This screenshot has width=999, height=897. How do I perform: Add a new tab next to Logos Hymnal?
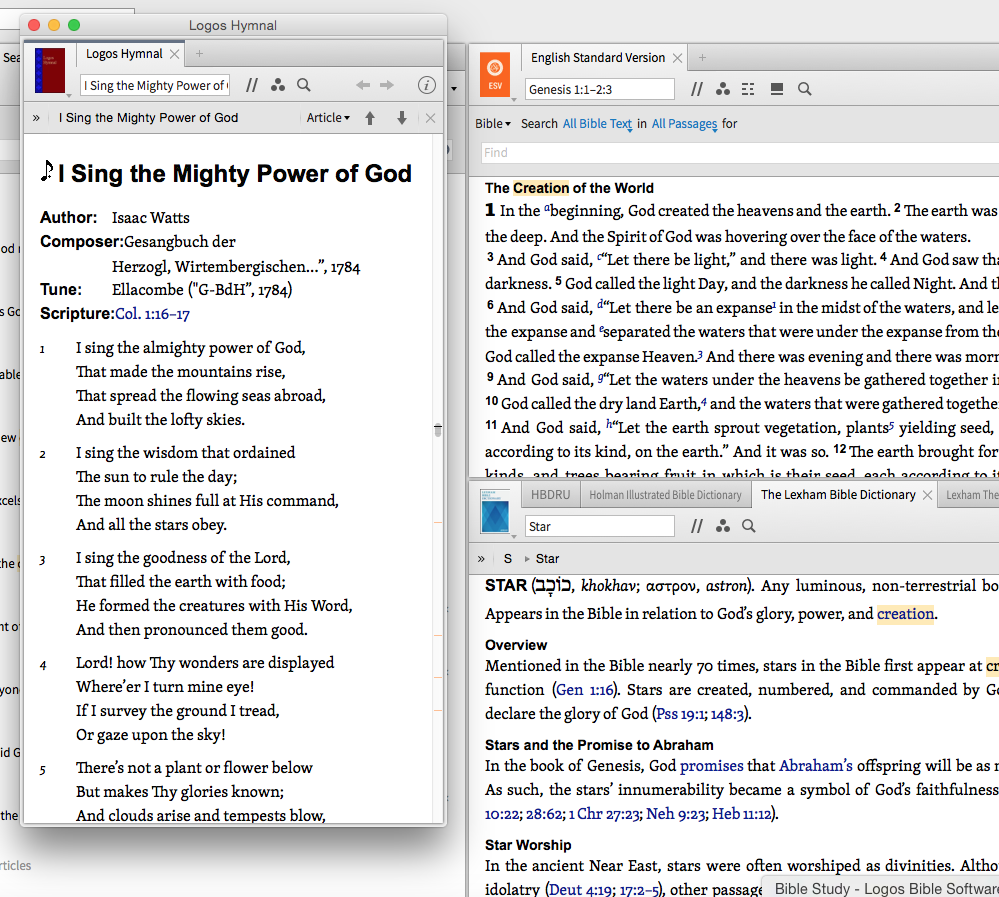[x=199, y=54]
